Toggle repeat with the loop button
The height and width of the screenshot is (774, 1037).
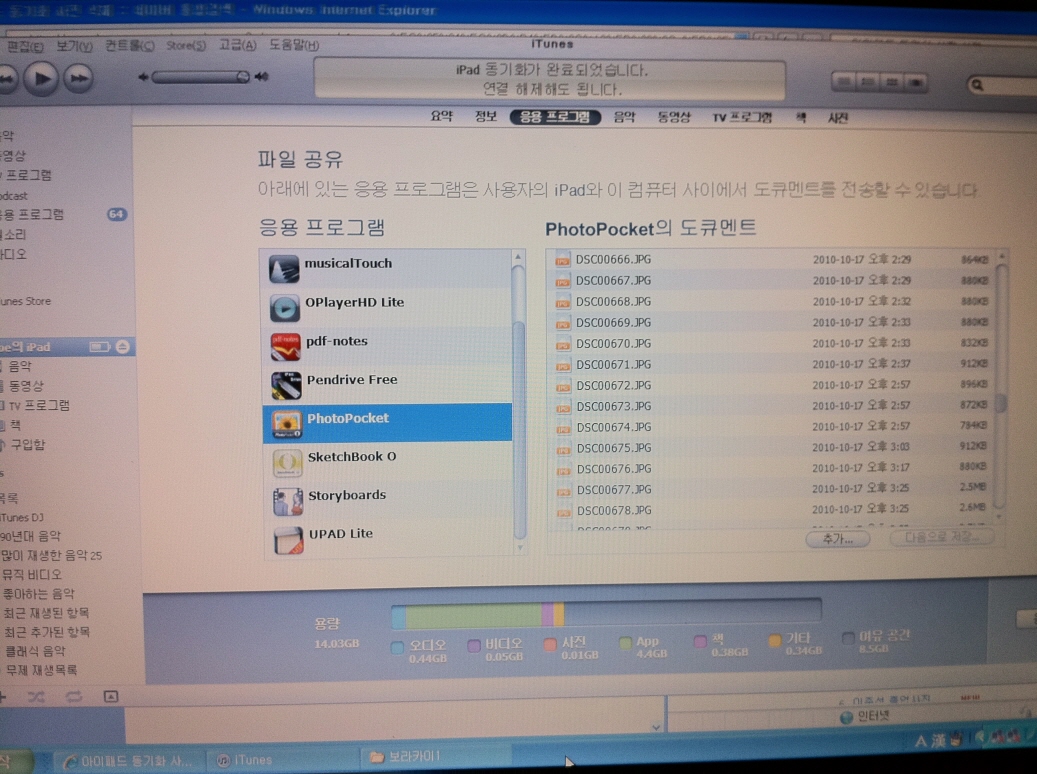click(74, 697)
